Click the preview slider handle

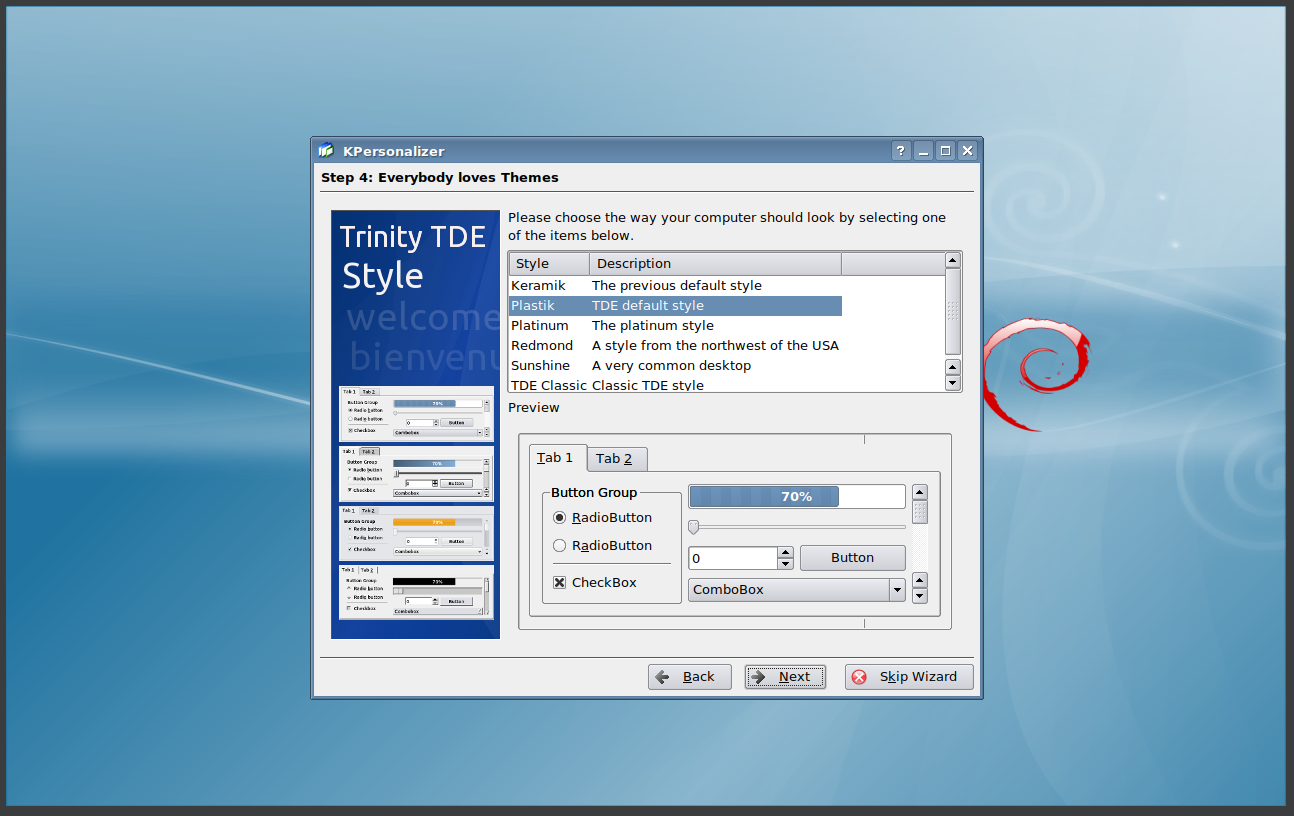[693, 527]
